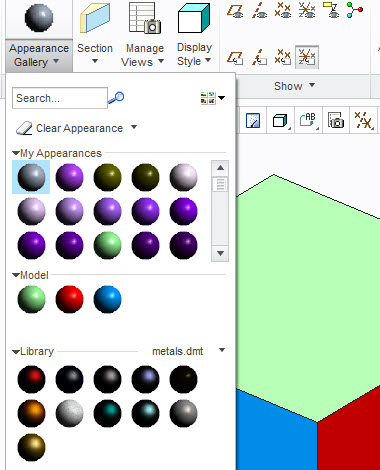The image size is (380, 470).
Task: Click the Section tool icon
Action: pyautogui.click(x=95, y=18)
